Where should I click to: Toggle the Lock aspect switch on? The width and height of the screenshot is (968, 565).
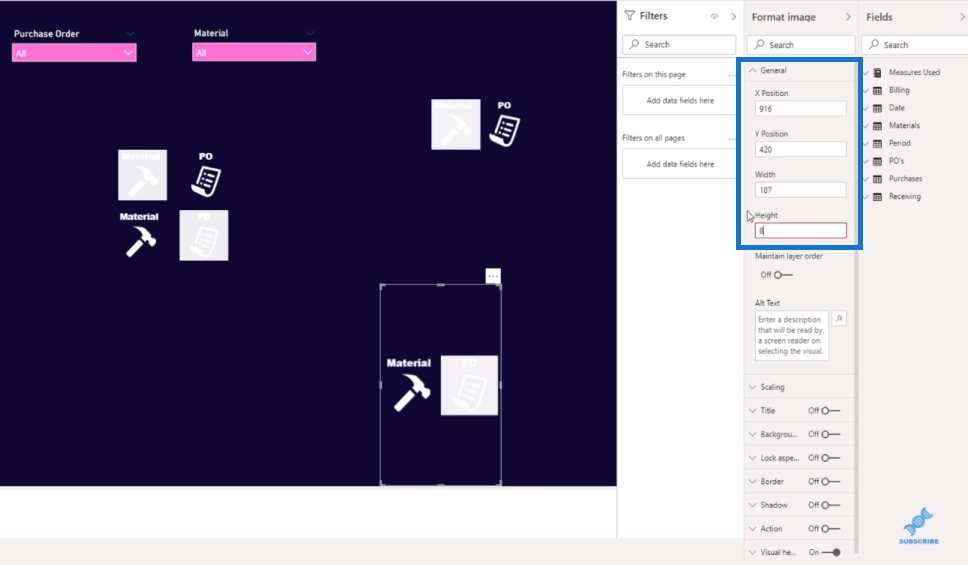[x=830, y=458]
